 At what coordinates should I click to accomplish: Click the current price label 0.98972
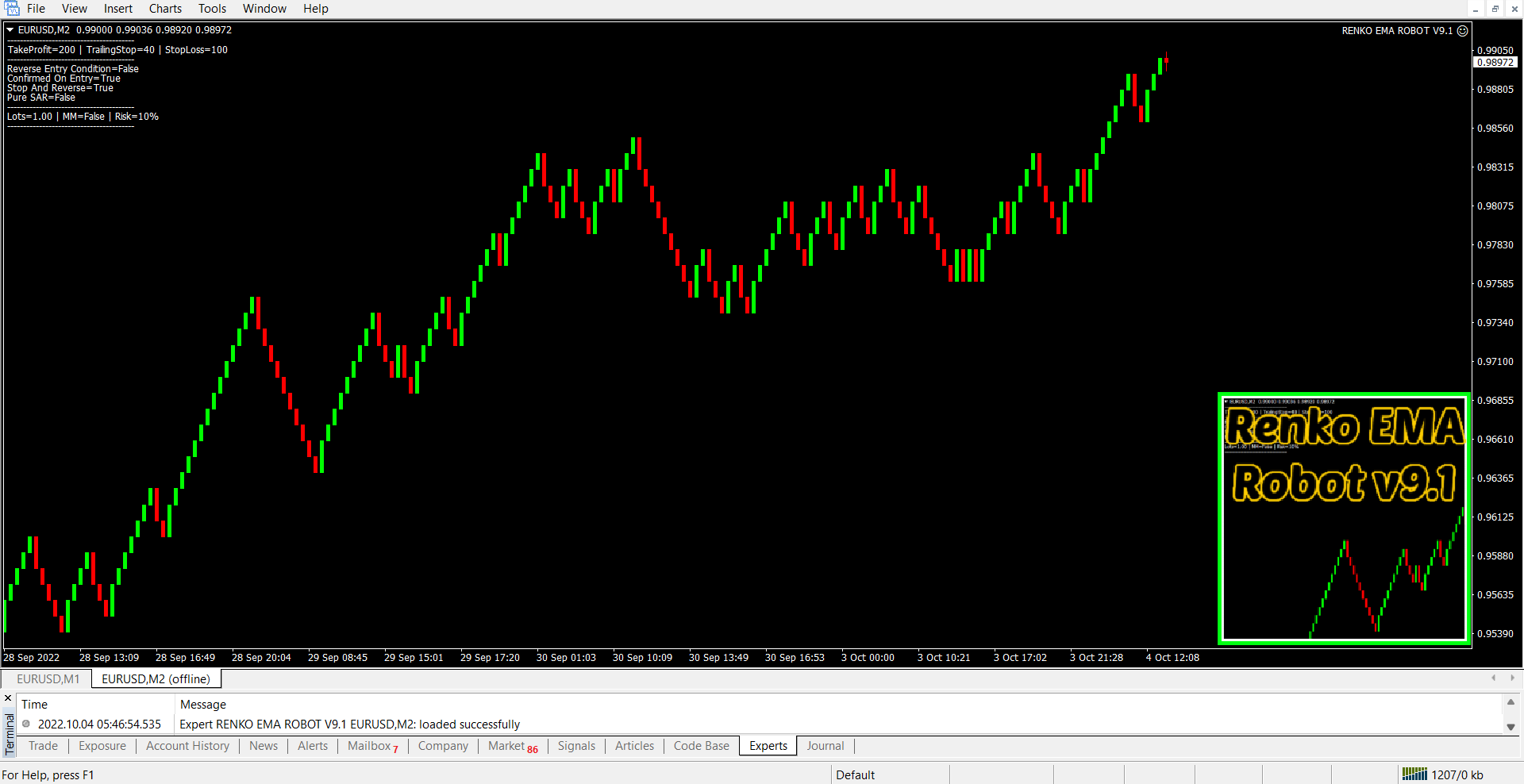(1495, 63)
